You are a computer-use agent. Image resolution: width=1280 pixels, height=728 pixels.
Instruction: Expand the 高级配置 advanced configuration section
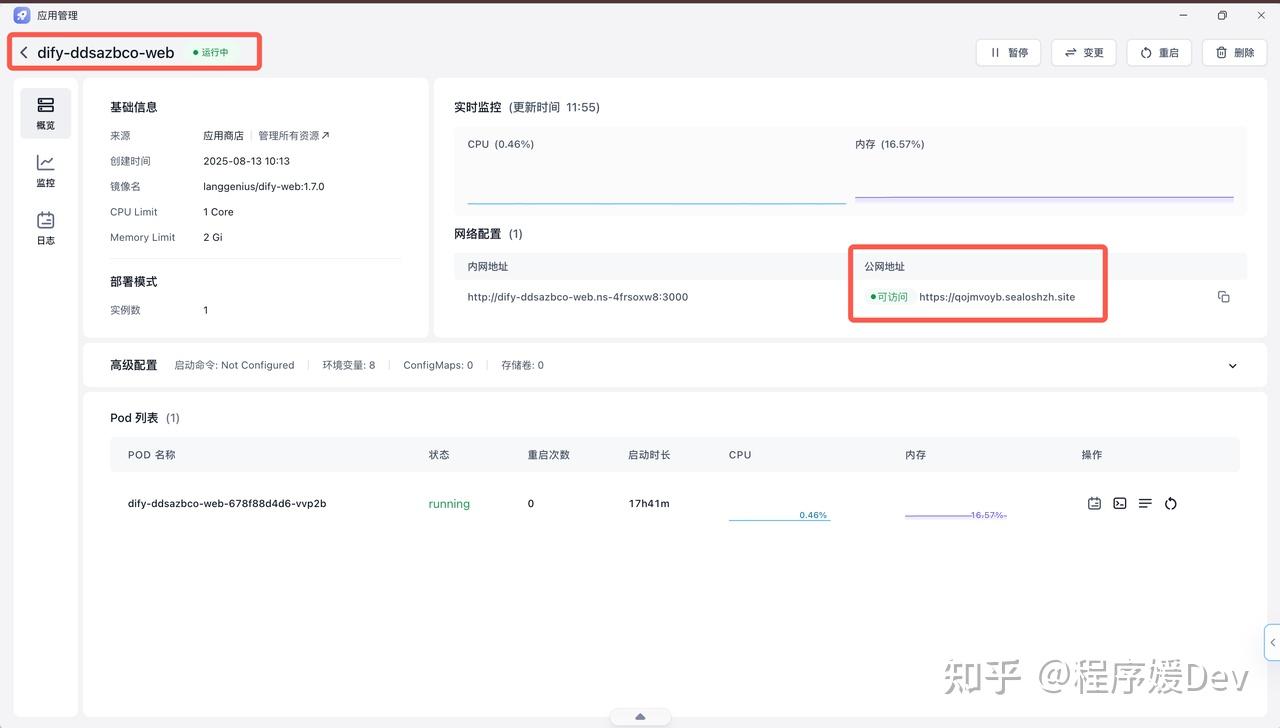point(1232,365)
